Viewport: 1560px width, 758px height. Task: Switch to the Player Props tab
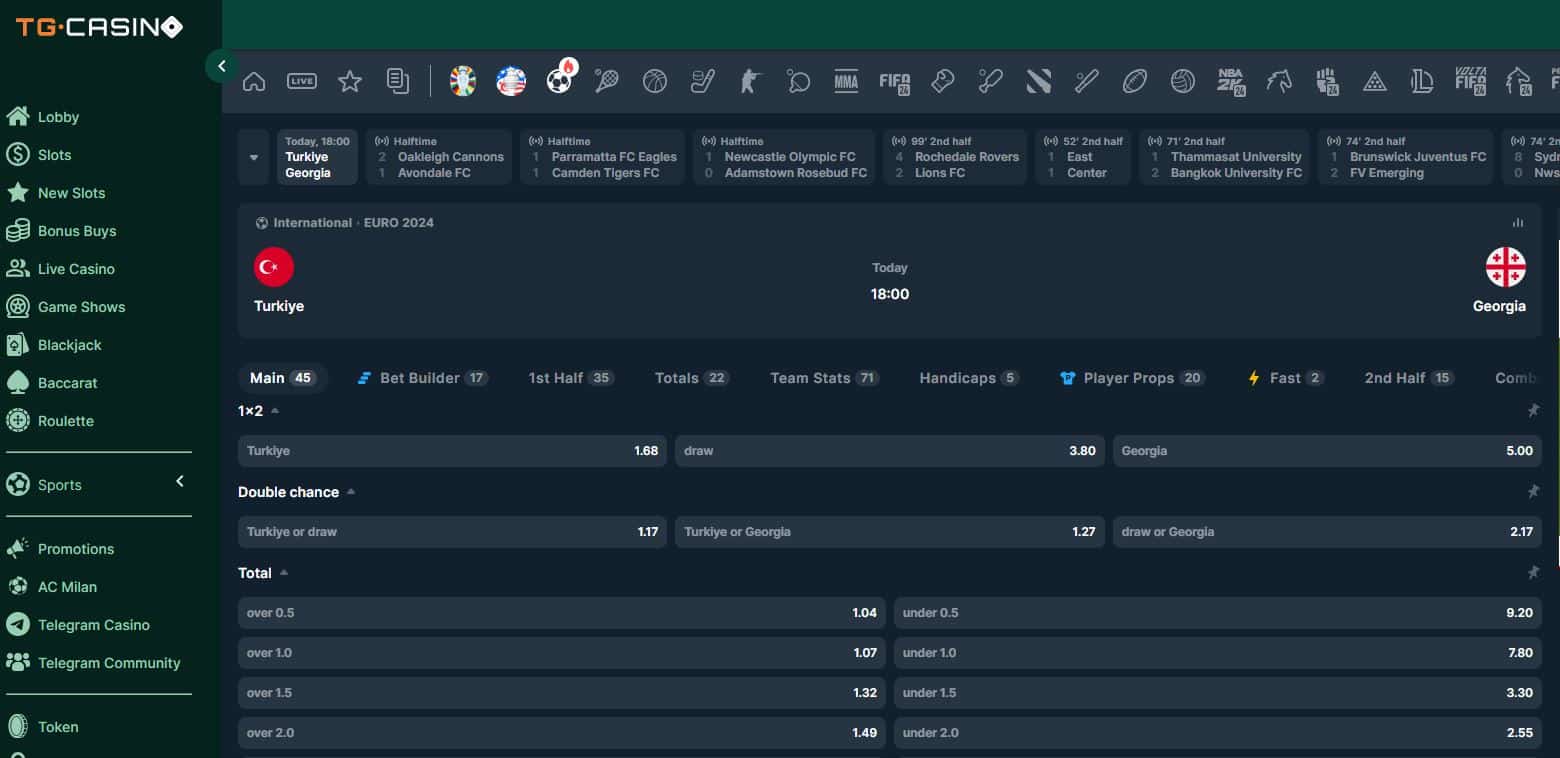[1133, 378]
